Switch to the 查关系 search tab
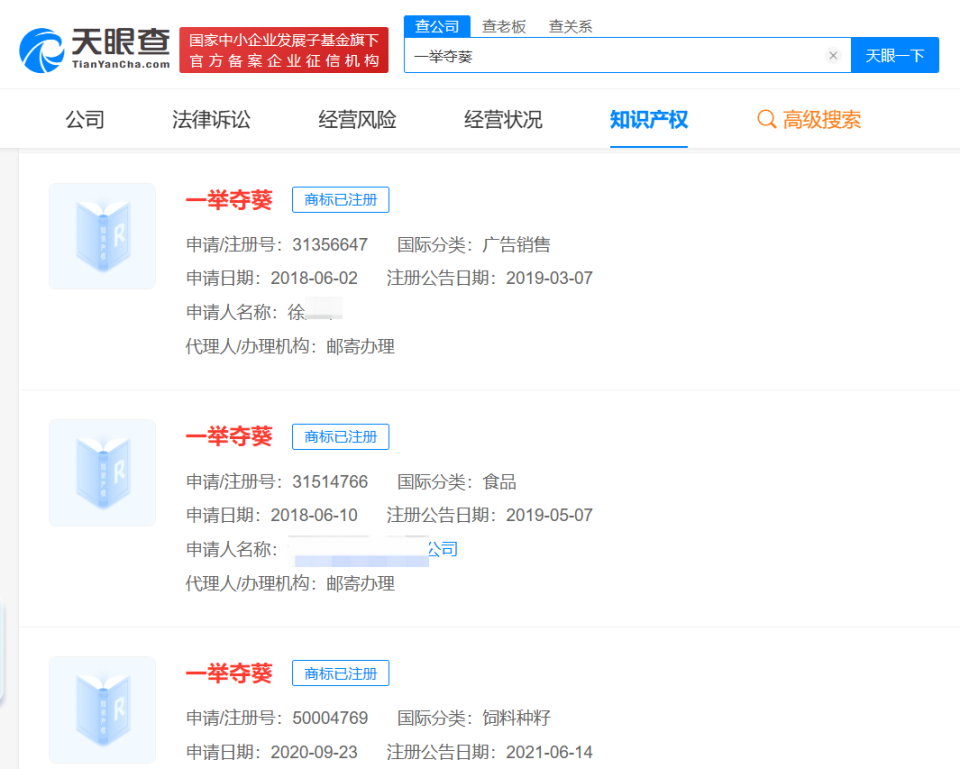960x769 pixels. 571,26
